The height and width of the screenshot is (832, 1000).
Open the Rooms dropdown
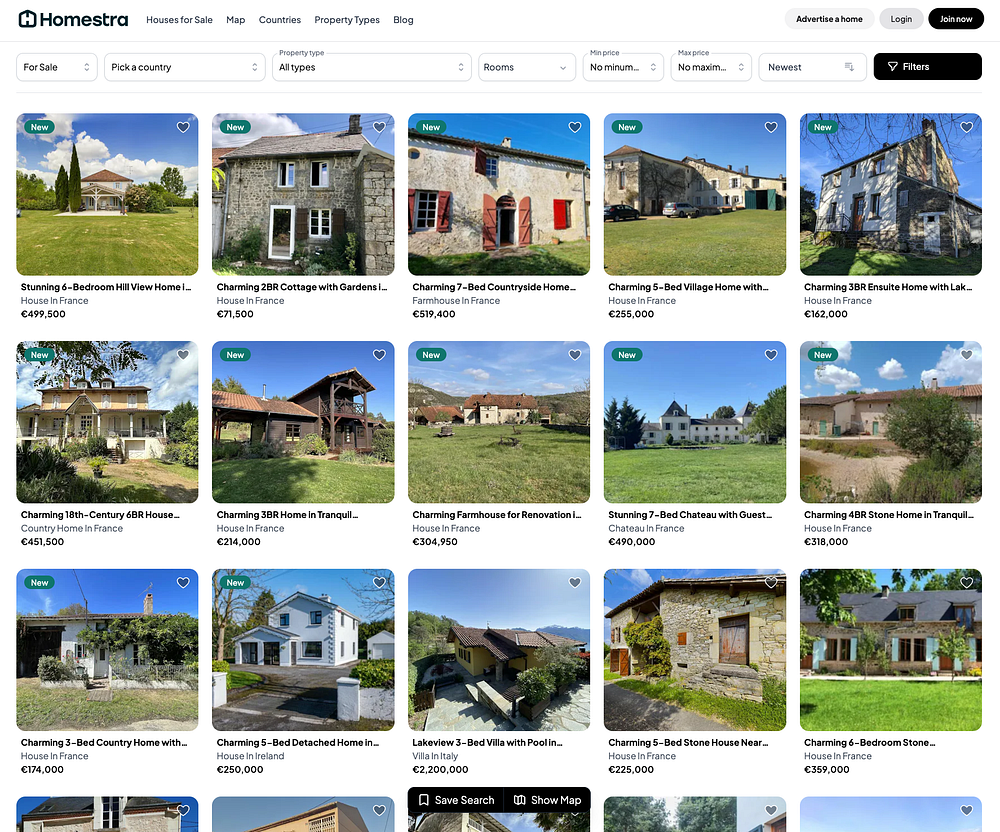pyautogui.click(x=527, y=67)
